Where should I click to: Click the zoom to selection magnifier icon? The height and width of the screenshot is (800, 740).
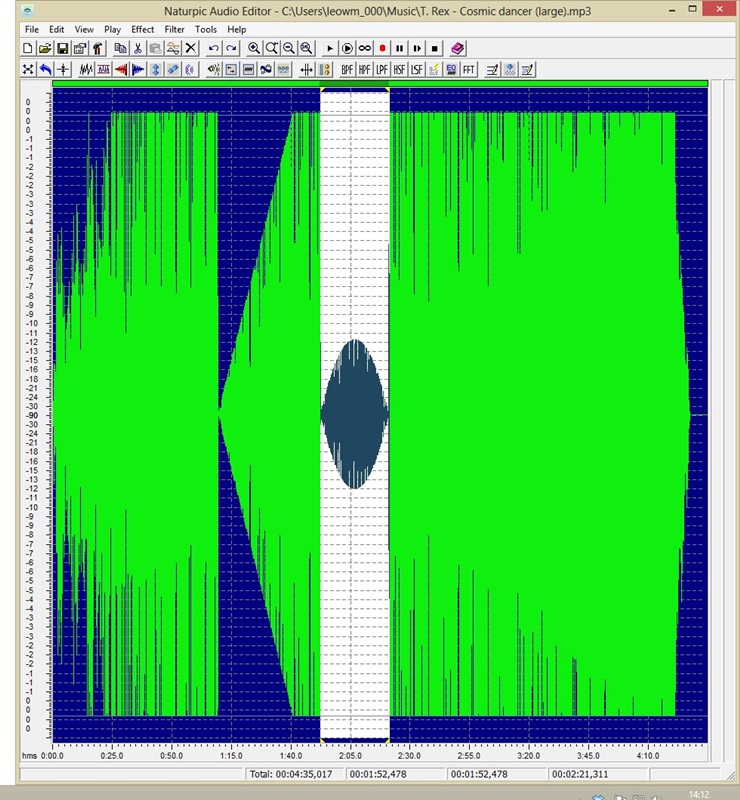click(272, 48)
